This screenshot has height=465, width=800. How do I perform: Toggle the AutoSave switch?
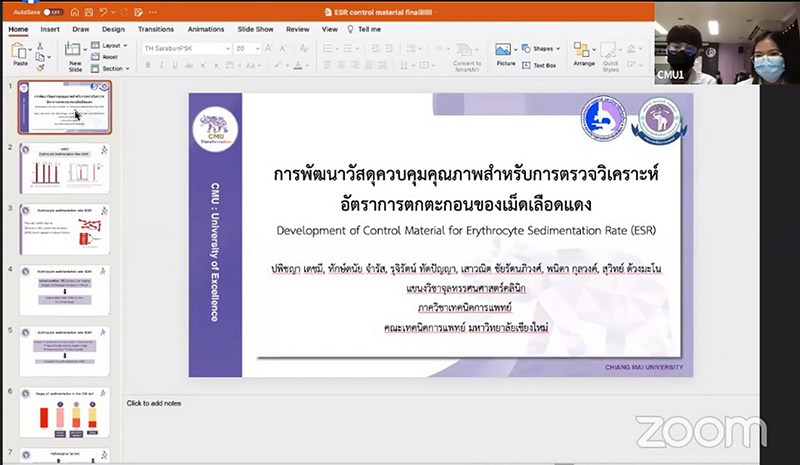tap(53, 12)
